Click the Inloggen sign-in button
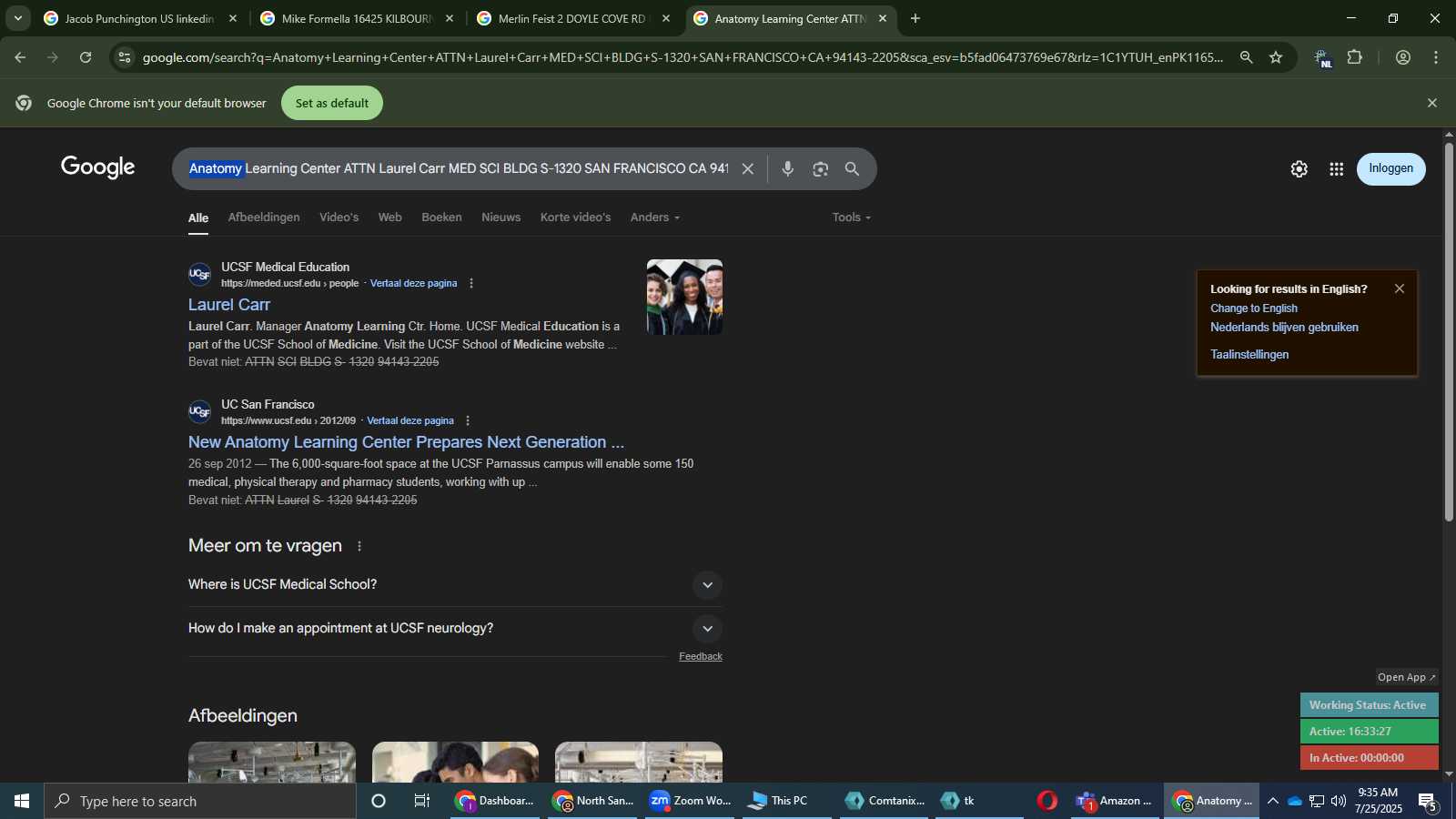This screenshot has height=819, width=1456. click(x=1390, y=169)
